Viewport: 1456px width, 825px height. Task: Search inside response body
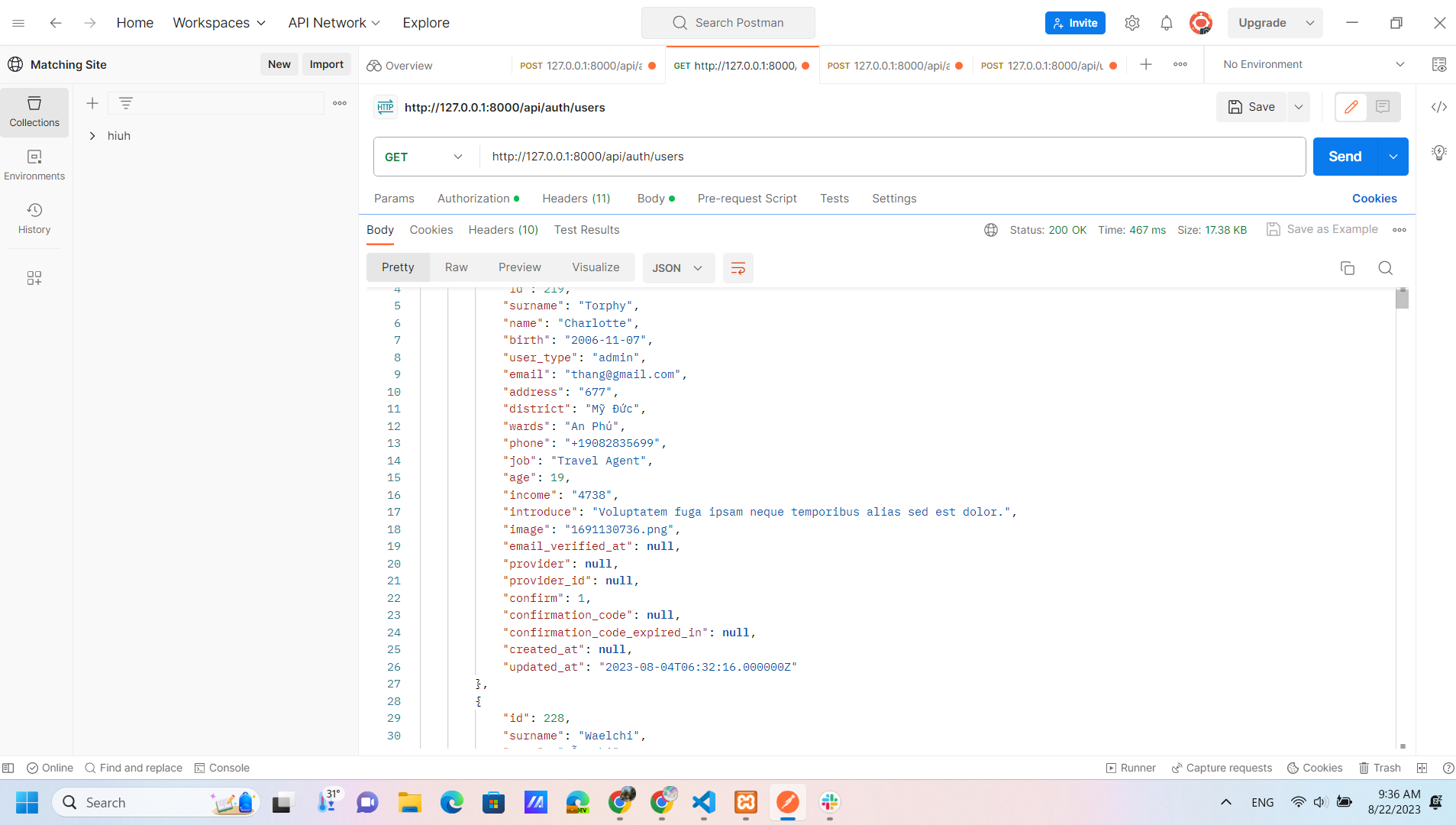[x=1386, y=268]
